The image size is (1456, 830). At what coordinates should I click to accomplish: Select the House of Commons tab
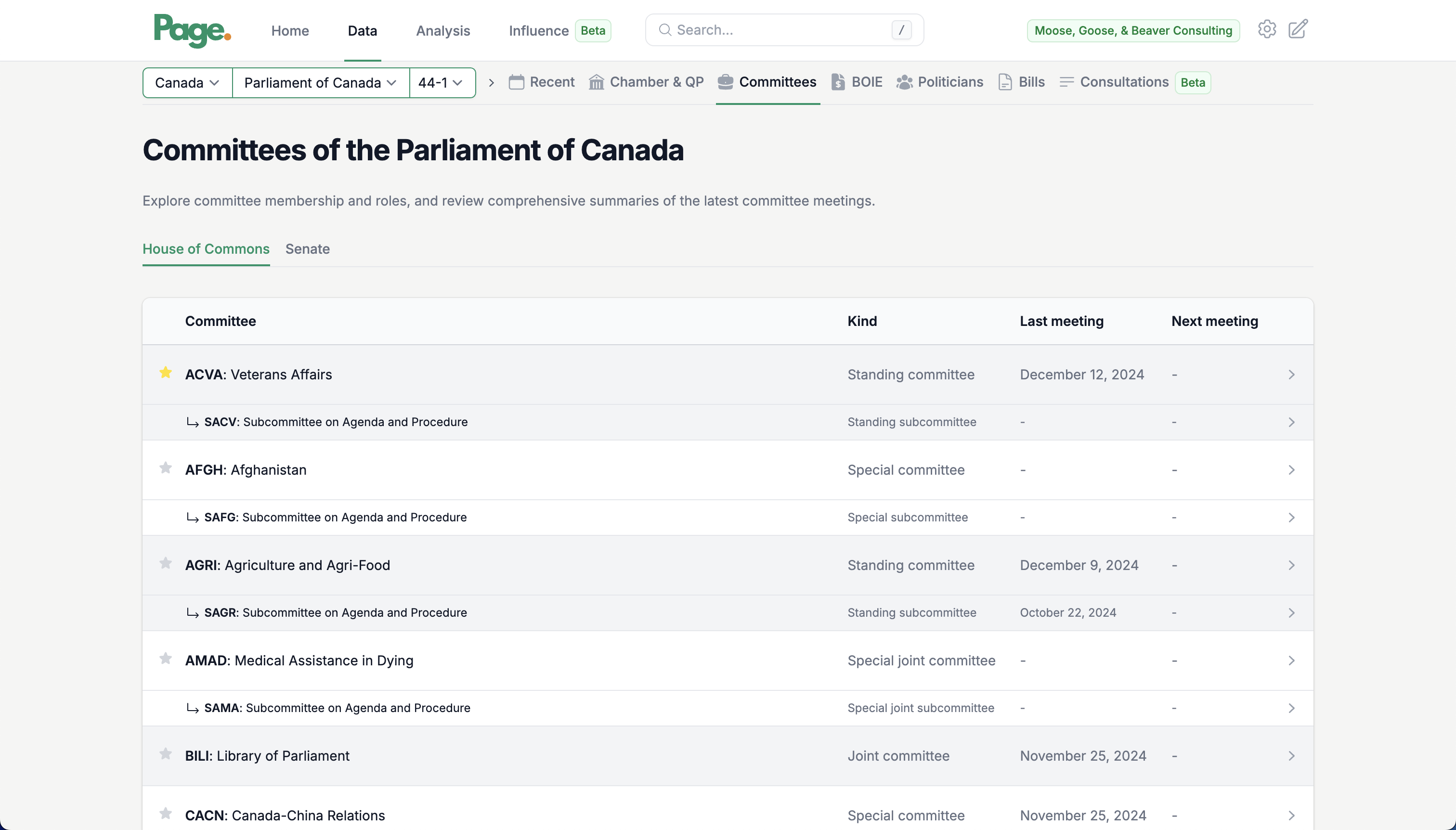[x=206, y=249]
